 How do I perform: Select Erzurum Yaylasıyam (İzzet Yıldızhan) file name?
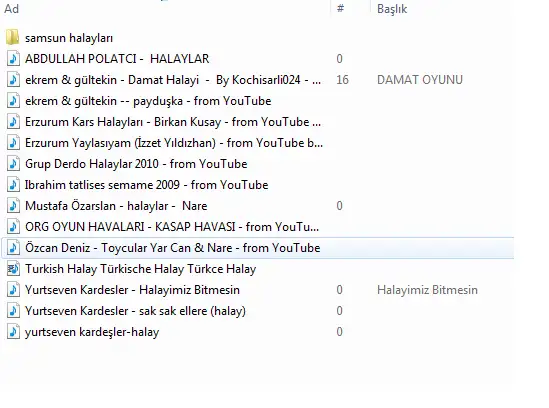tap(174, 143)
